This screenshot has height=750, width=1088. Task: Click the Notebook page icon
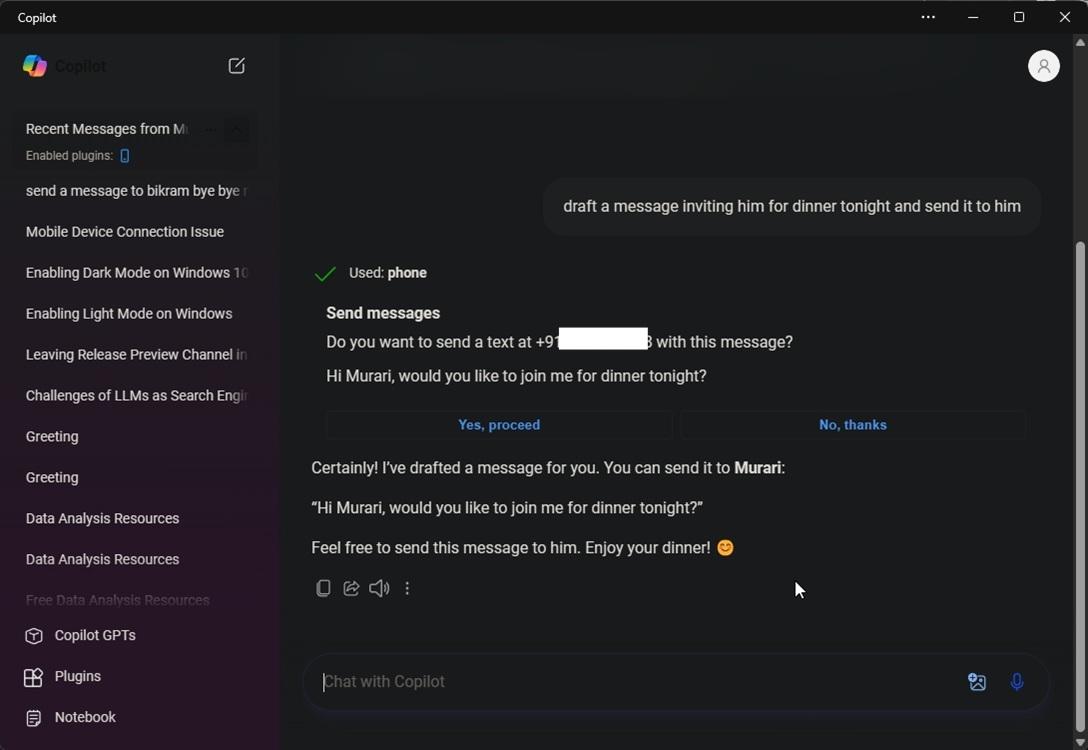point(33,718)
